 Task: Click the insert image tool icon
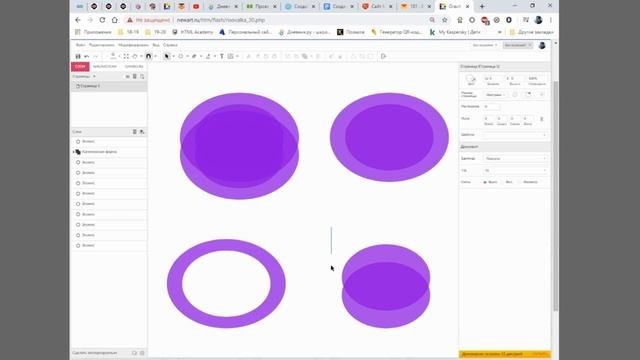231,56
